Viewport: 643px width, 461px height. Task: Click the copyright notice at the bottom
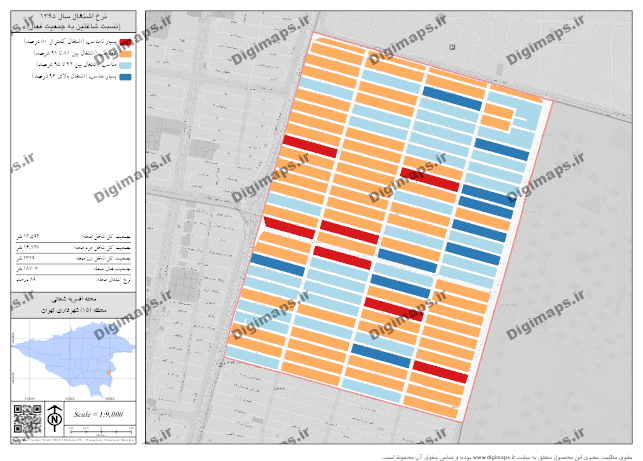(x=507, y=457)
